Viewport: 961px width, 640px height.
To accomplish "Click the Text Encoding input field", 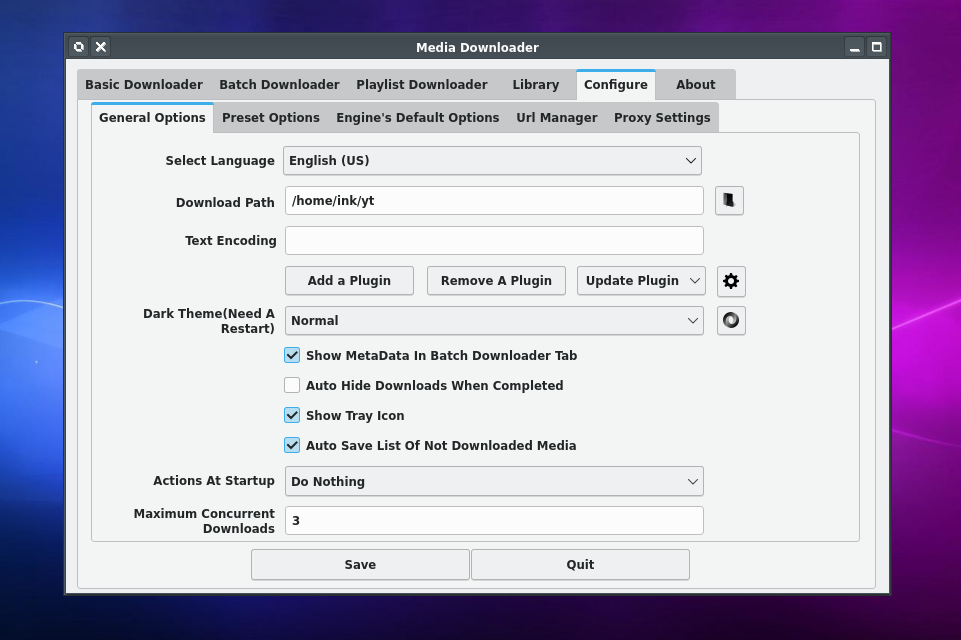I will pos(494,240).
